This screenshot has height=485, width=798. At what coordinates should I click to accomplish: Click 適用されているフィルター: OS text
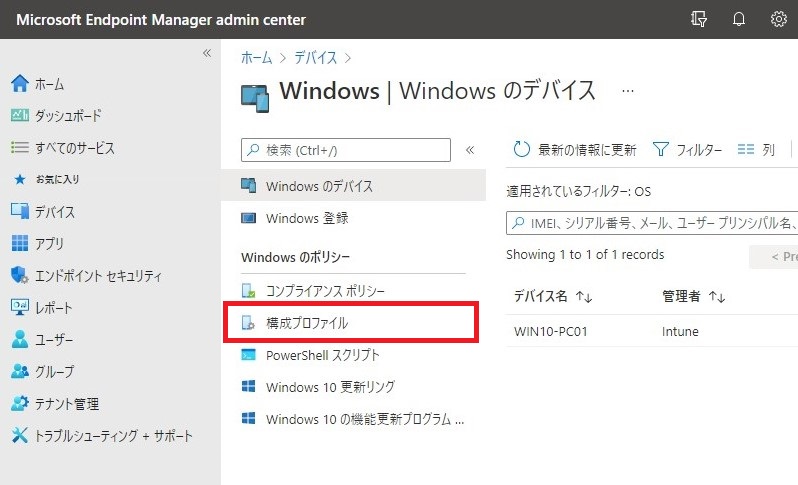pos(578,191)
